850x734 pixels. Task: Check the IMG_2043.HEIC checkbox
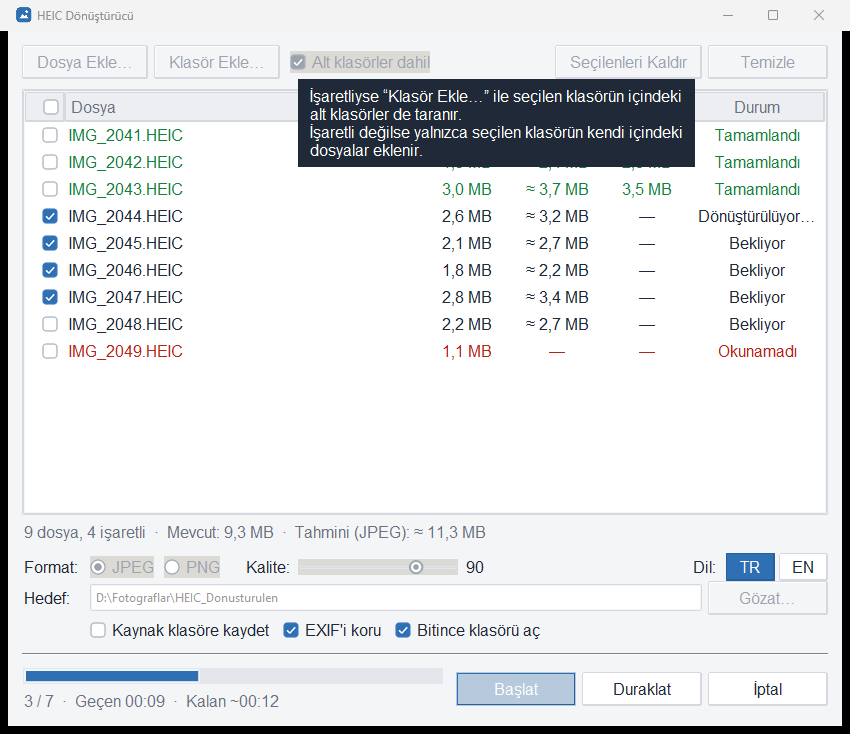50,189
